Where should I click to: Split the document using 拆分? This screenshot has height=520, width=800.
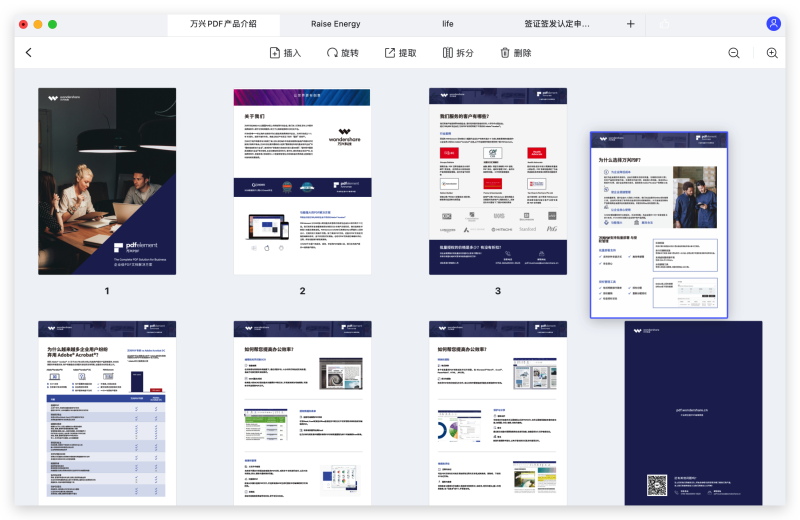click(458, 53)
